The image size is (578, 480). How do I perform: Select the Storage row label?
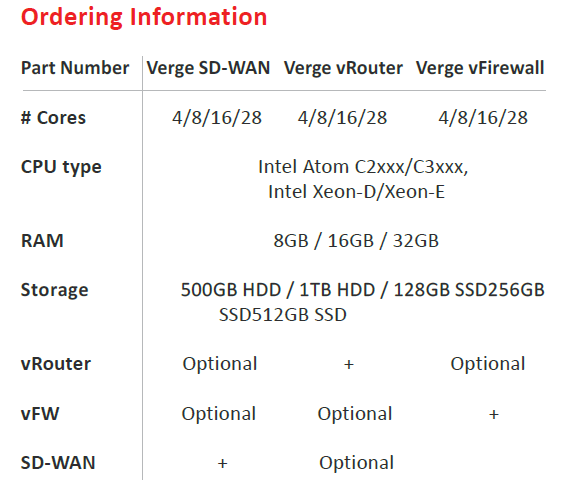(55, 290)
